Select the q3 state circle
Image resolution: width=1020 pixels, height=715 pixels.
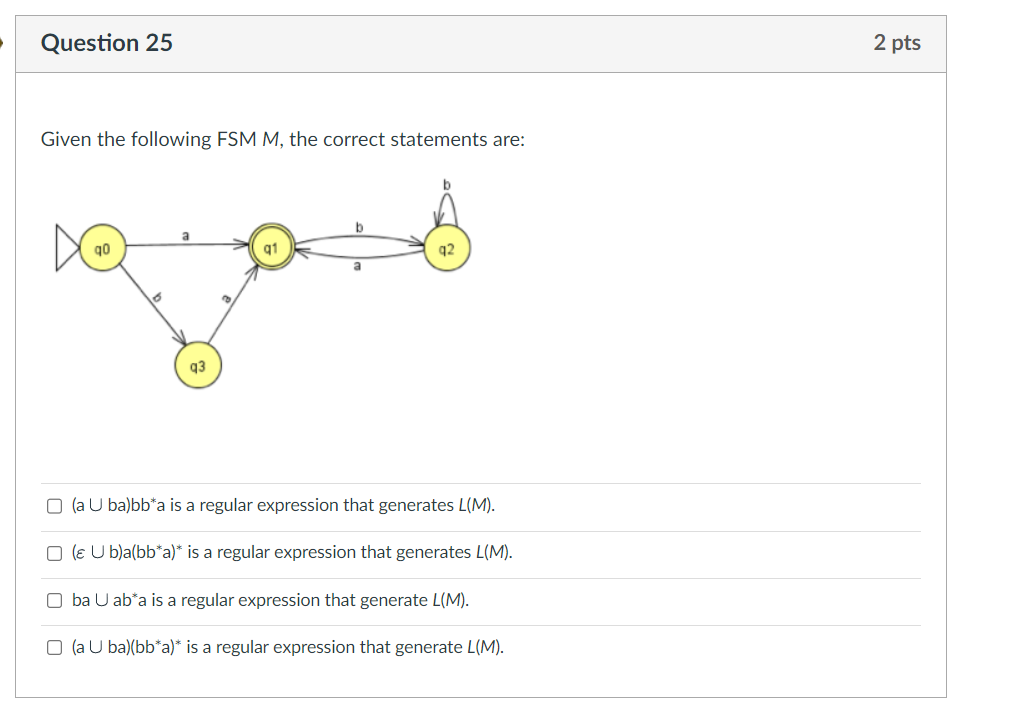pos(196,366)
